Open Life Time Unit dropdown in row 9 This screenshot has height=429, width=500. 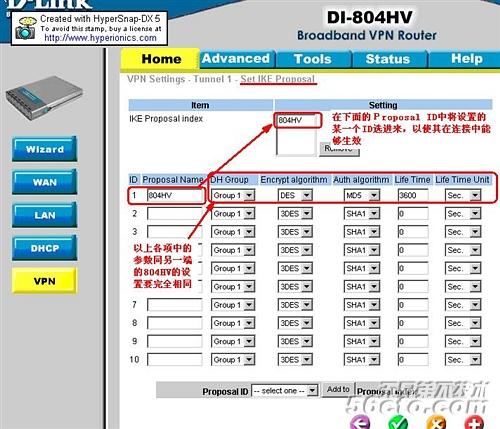point(463,341)
